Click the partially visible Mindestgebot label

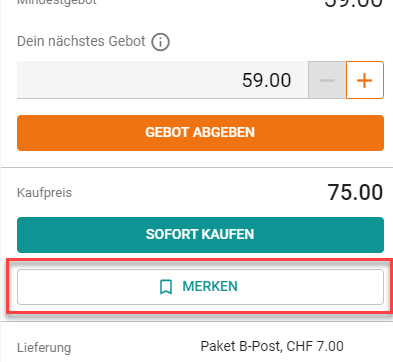point(57,2)
